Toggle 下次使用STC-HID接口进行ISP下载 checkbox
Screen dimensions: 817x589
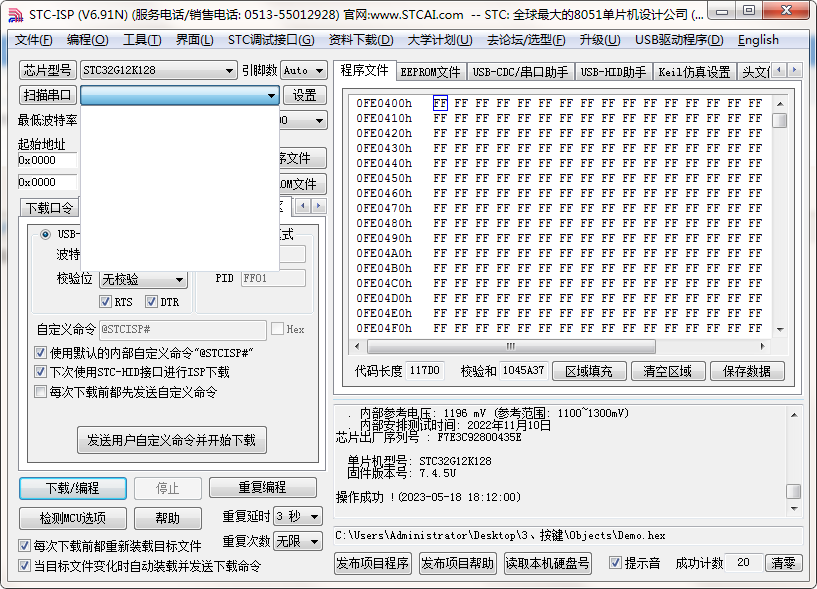point(40,372)
